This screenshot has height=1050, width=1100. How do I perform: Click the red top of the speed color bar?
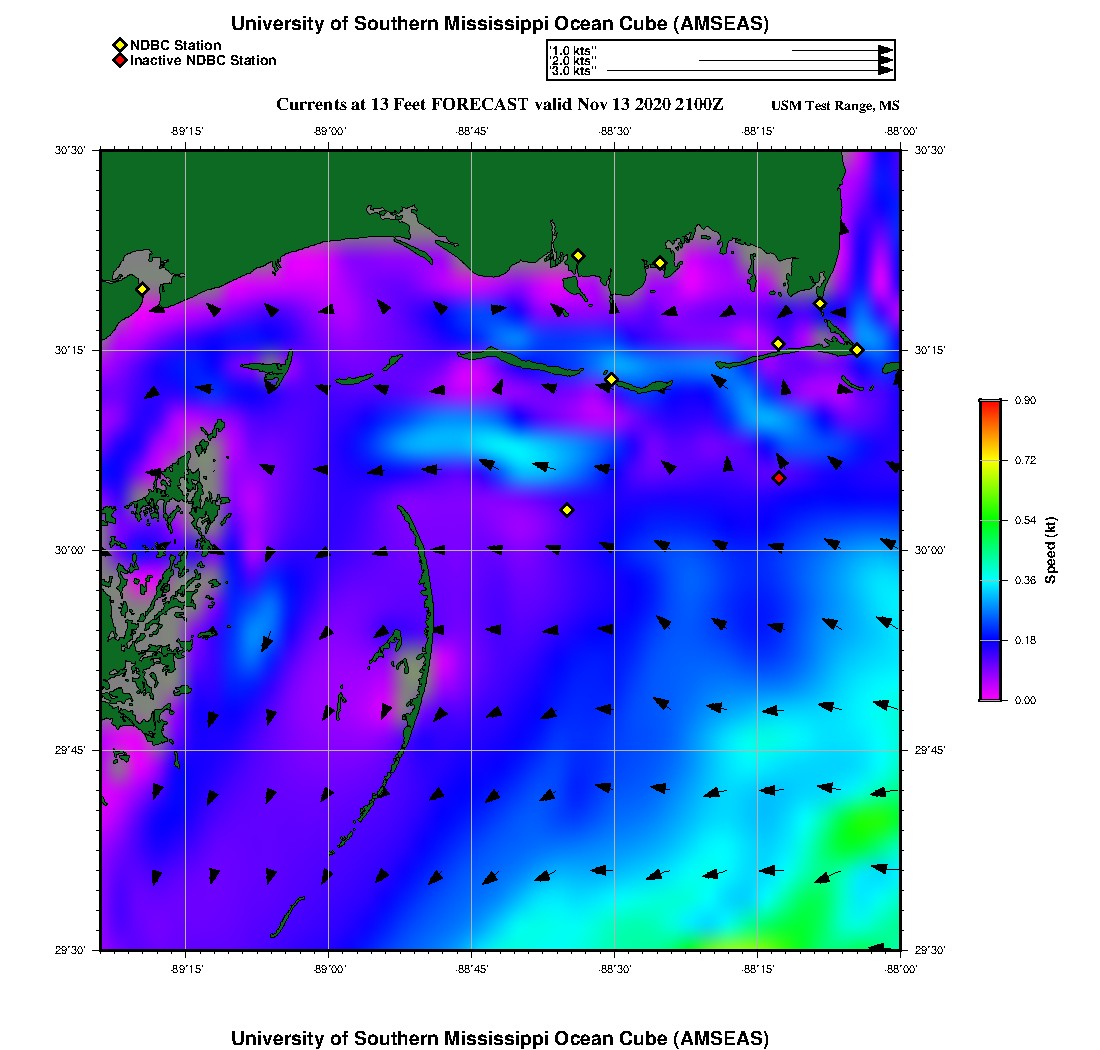989,404
